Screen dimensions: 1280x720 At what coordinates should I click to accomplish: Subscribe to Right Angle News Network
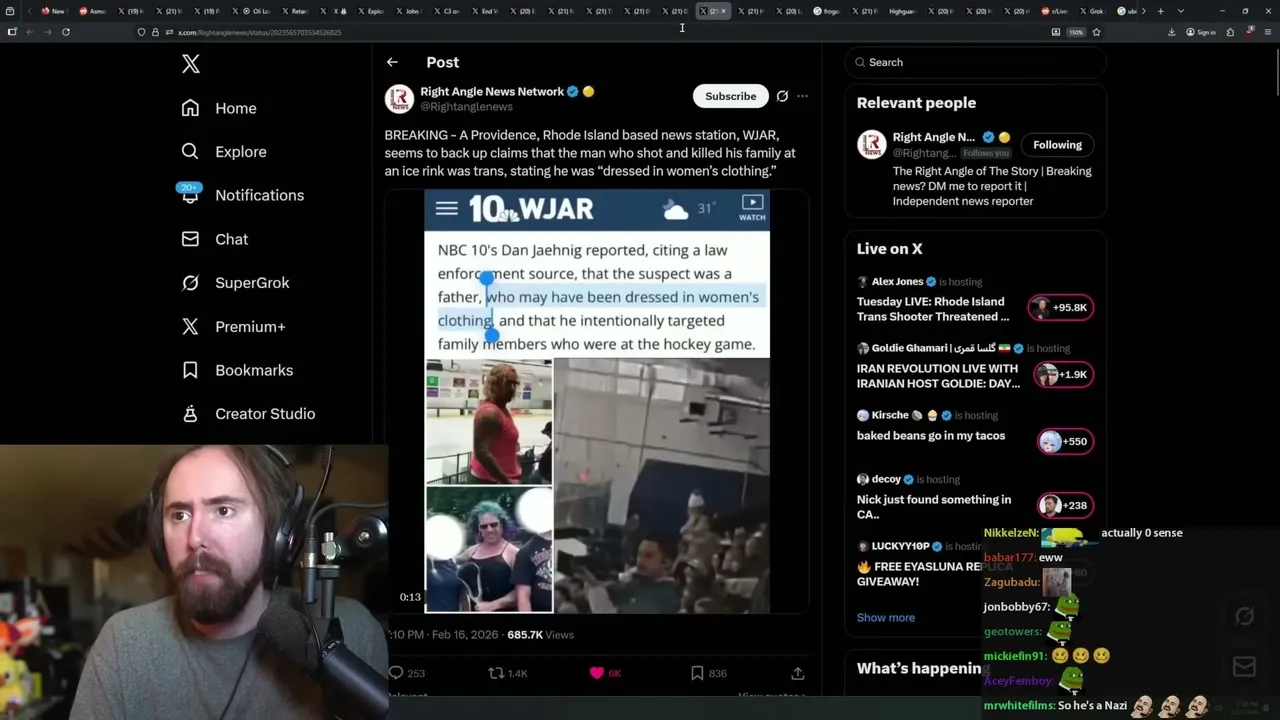tap(730, 96)
